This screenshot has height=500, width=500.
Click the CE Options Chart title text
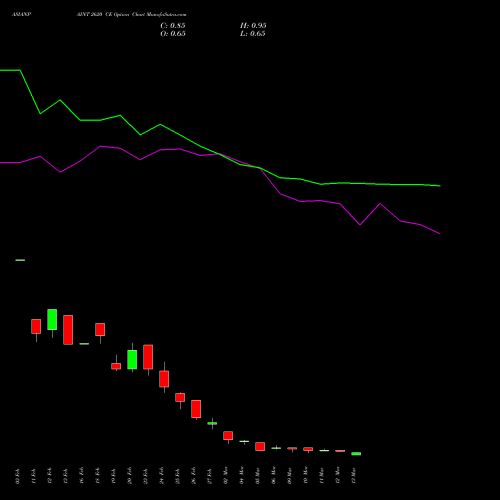[131, 14]
